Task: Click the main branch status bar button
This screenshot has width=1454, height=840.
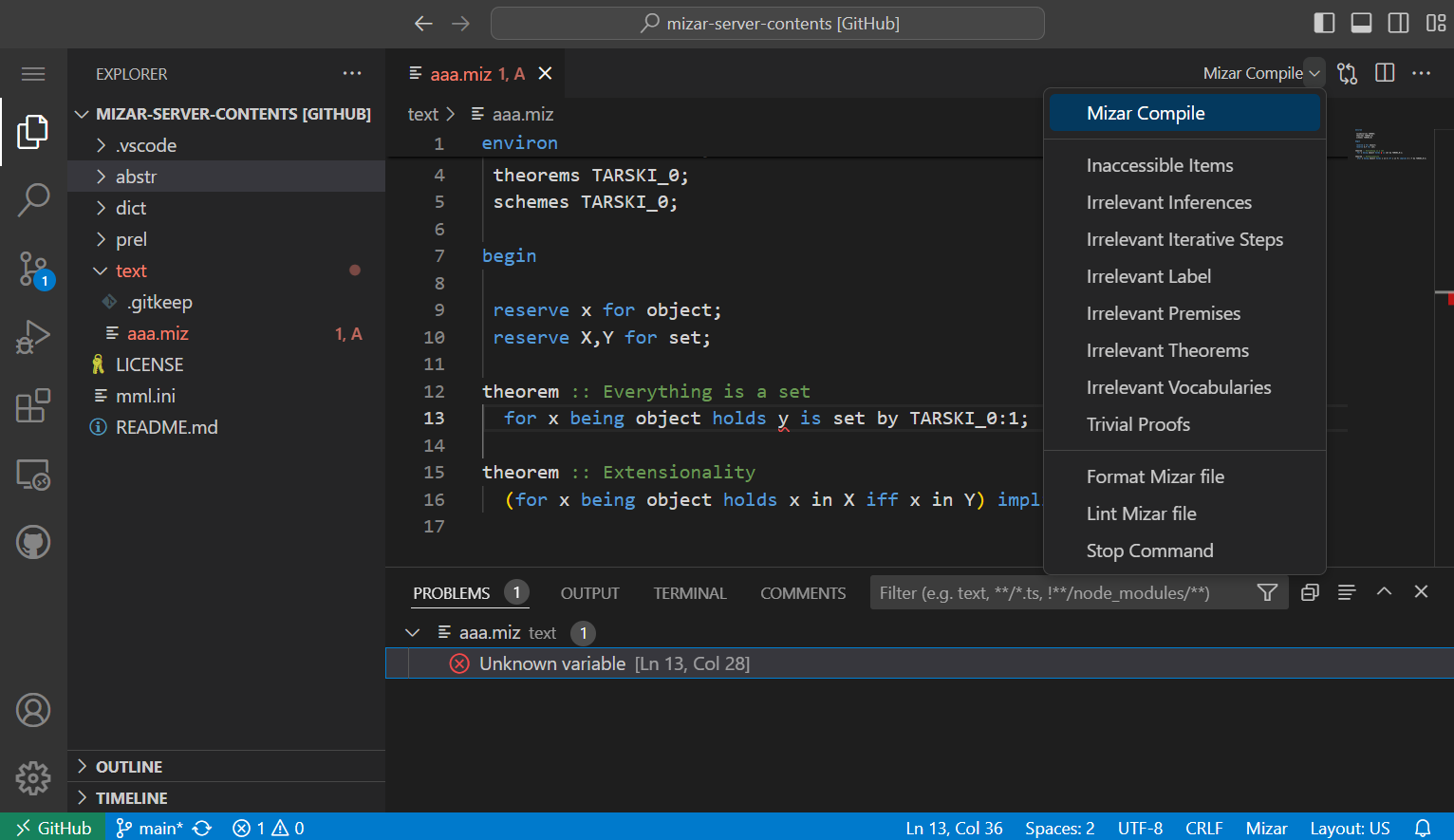Action: (x=152, y=828)
